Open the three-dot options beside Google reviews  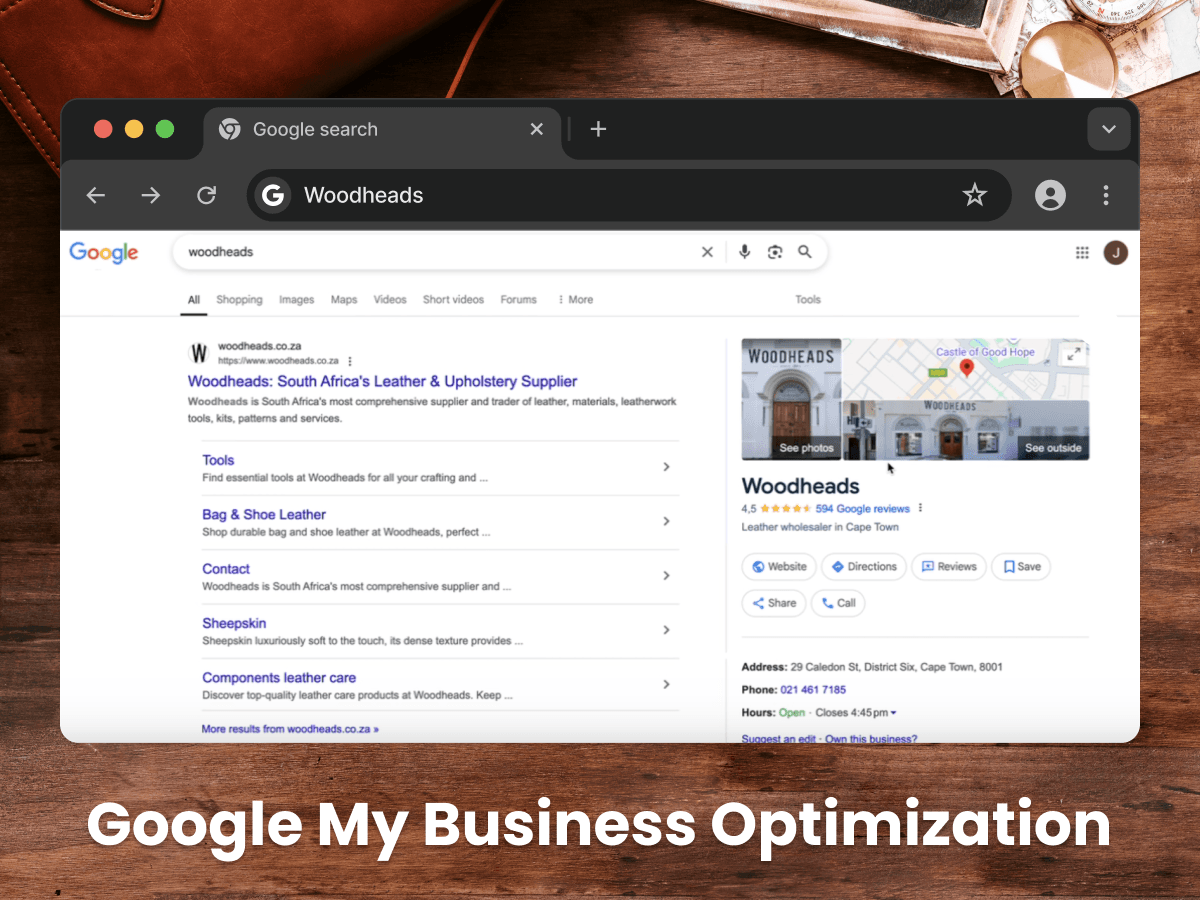pos(920,508)
